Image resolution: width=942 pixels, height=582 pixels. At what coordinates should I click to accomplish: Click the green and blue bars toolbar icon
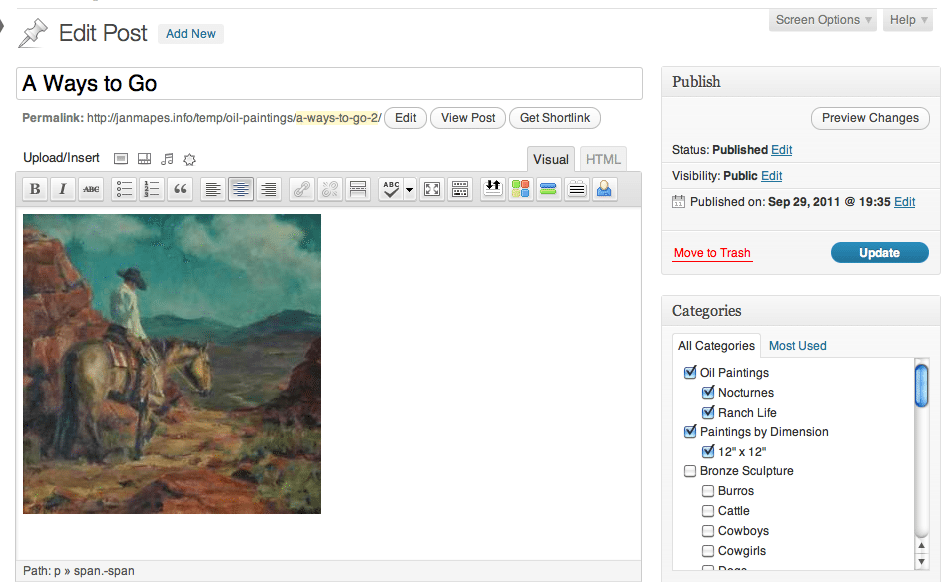pos(548,189)
